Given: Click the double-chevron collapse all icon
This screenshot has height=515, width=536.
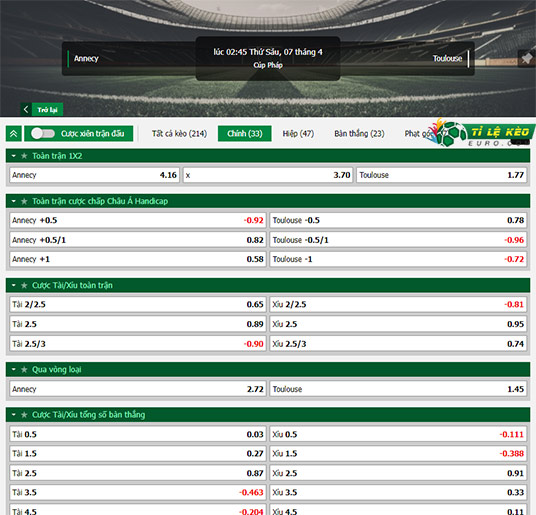Looking at the screenshot, I should [14, 134].
